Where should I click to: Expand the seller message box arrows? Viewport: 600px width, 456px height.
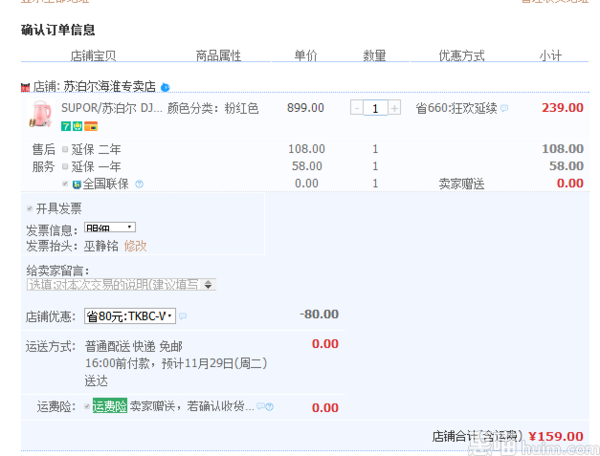[x=208, y=285]
